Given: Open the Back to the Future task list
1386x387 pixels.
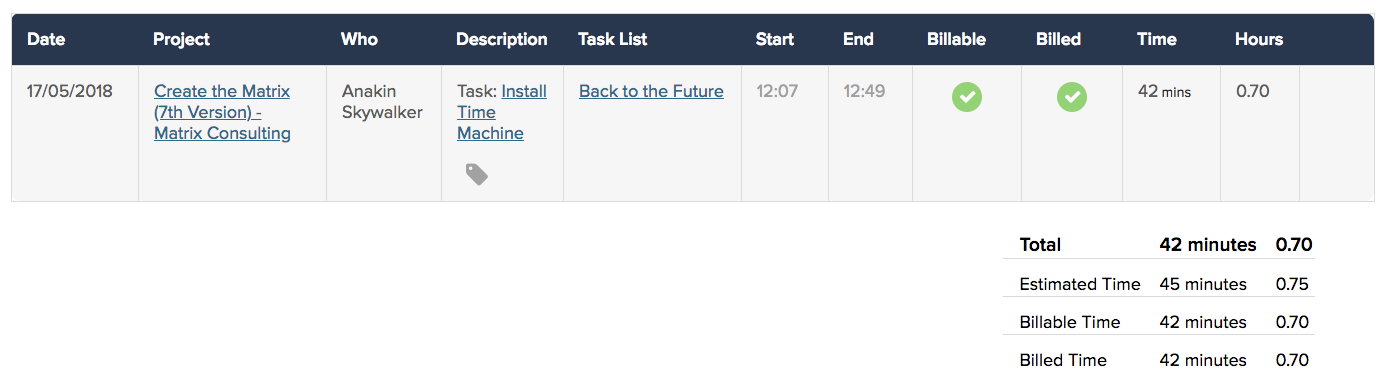Looking at the screenshot, I should tap(651, 91).
